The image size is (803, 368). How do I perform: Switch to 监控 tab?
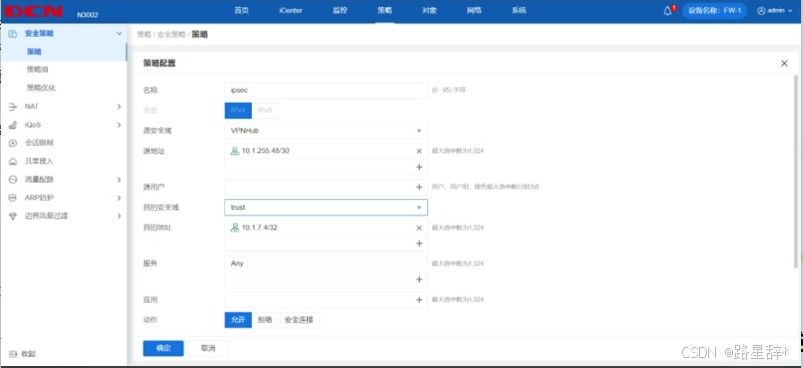tap(340, 11)
